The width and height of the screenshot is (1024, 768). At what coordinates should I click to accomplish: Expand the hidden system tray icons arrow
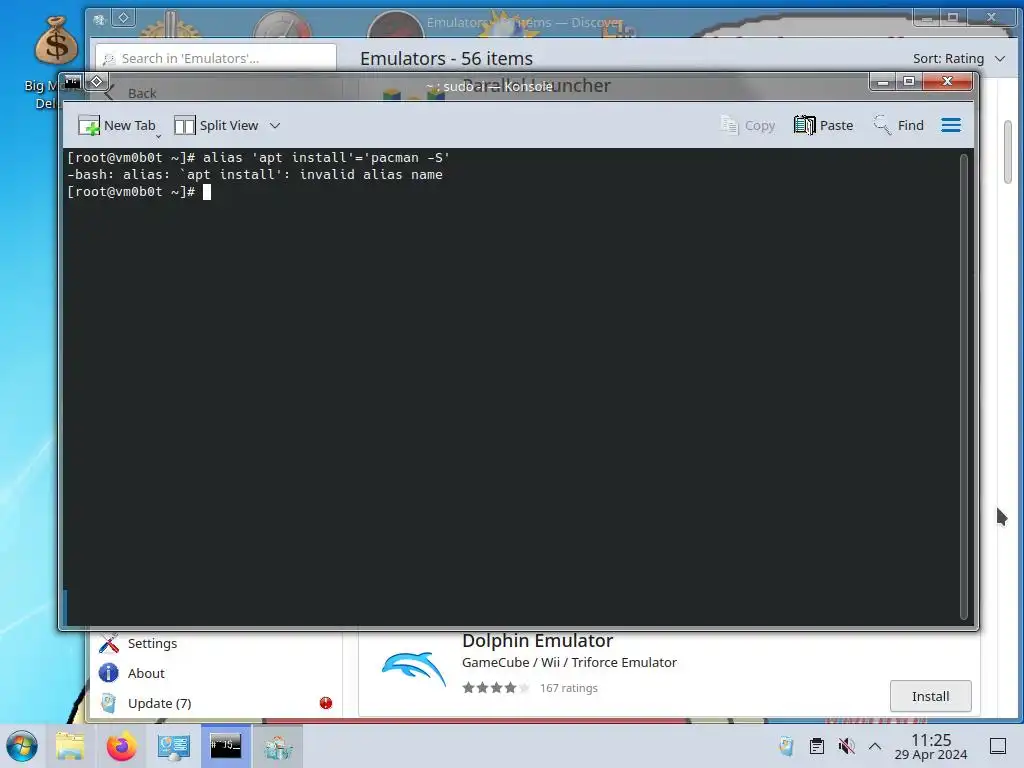coord(875,746)
